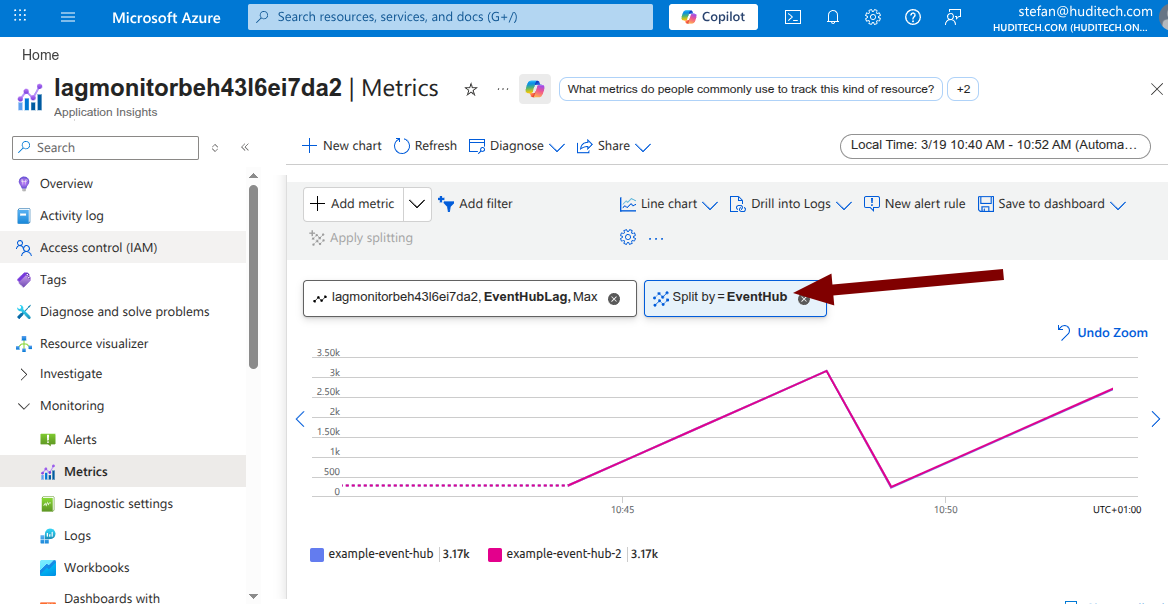The width and height of the screenshot is (1168, 604).
Task: Open the notifications bell
Action: click(833, 17)
